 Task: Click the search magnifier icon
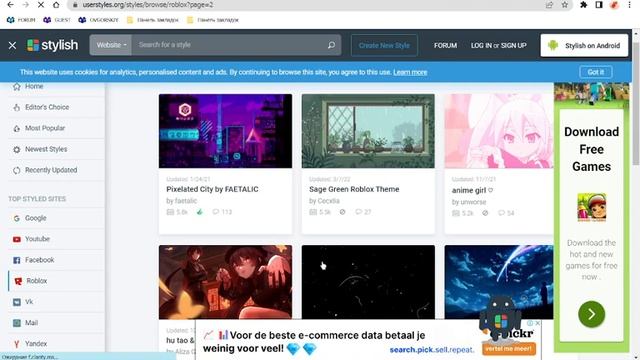point(331,45)
